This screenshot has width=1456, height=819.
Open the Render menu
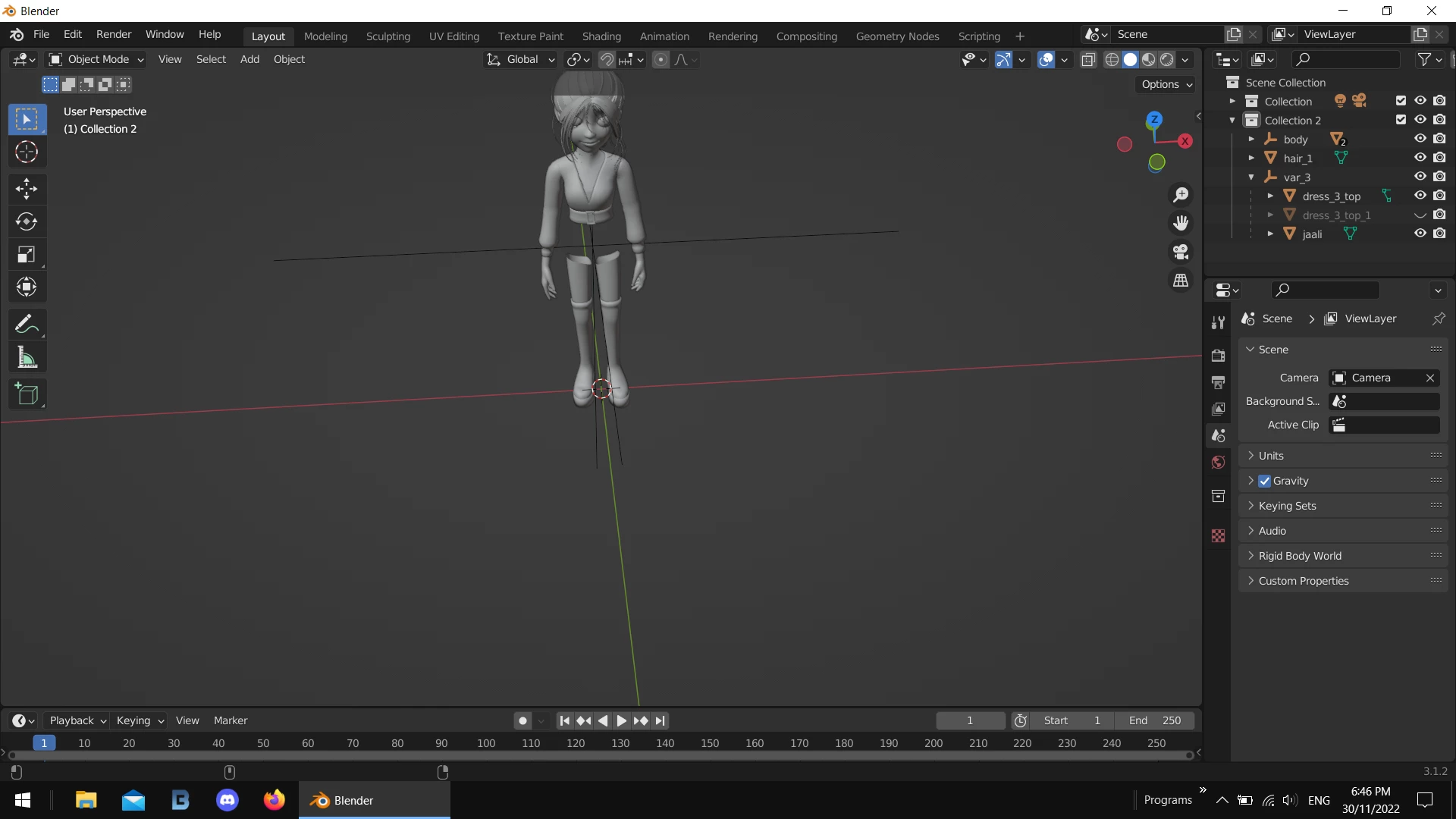point(114,35)
